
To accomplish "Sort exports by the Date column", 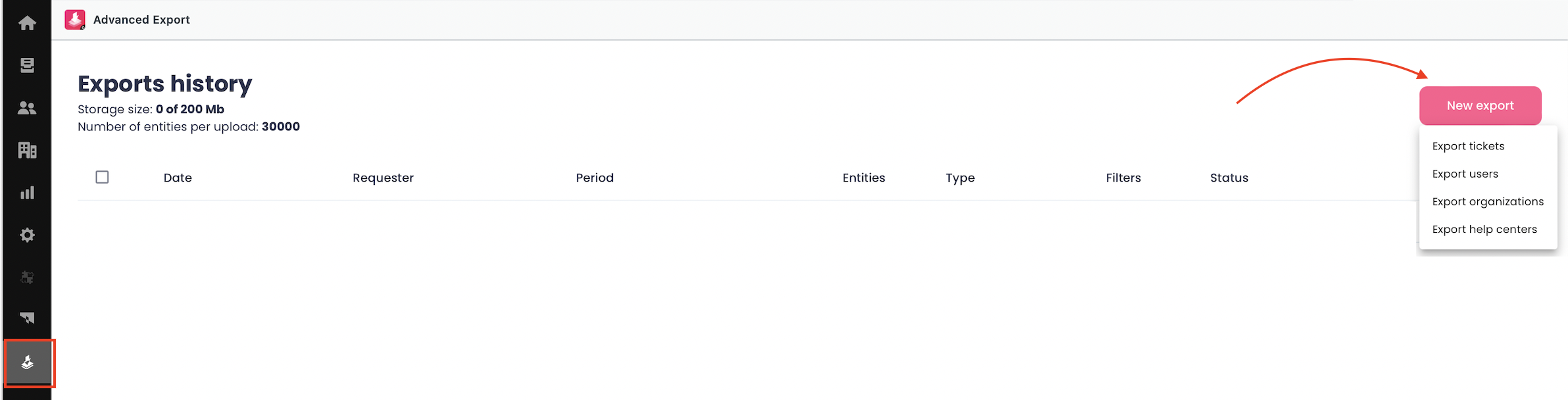I will click(x=178, y=177).
